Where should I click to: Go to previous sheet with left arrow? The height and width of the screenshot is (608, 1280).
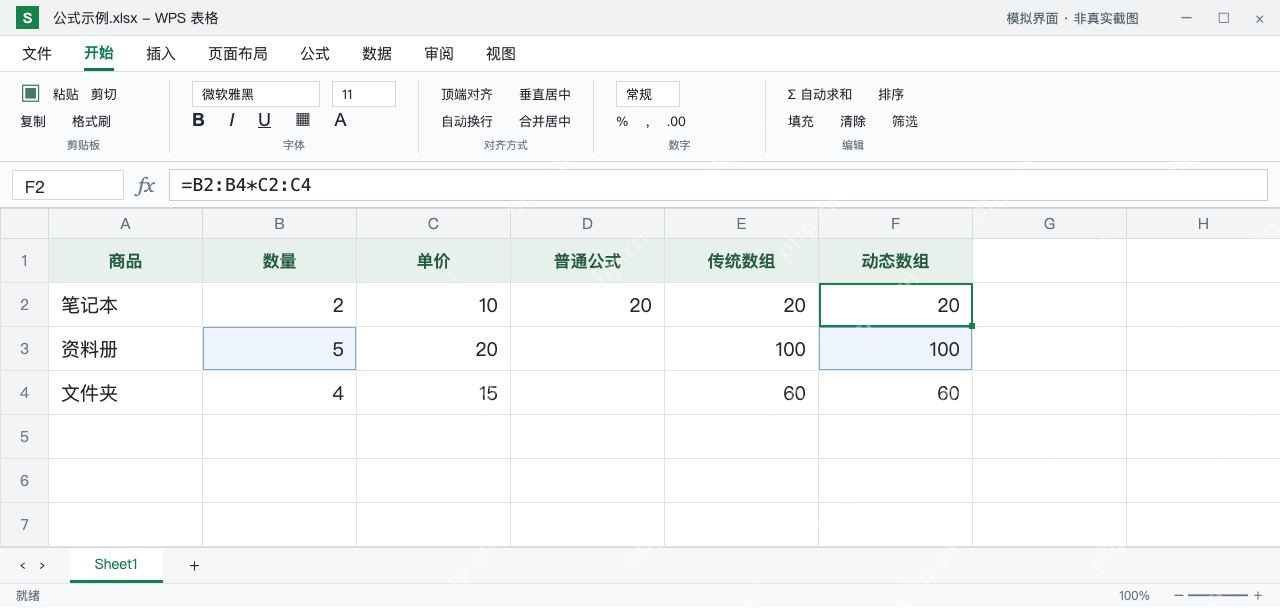[x=23, y=566]
